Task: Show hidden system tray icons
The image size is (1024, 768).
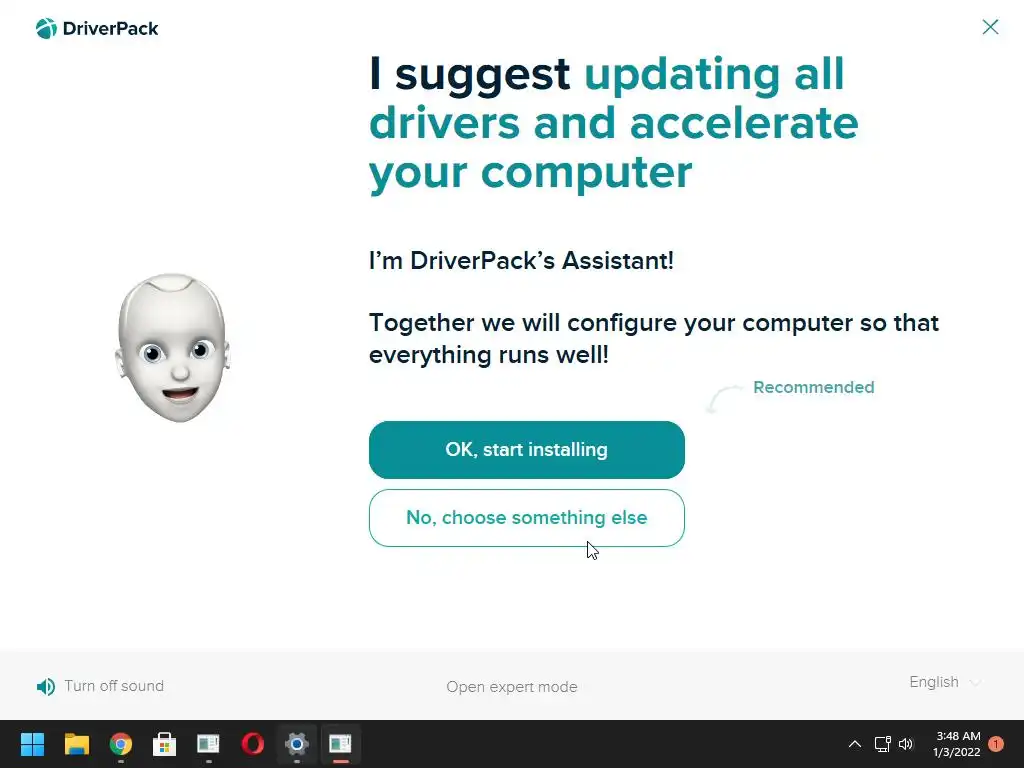Action: (854, 744)
